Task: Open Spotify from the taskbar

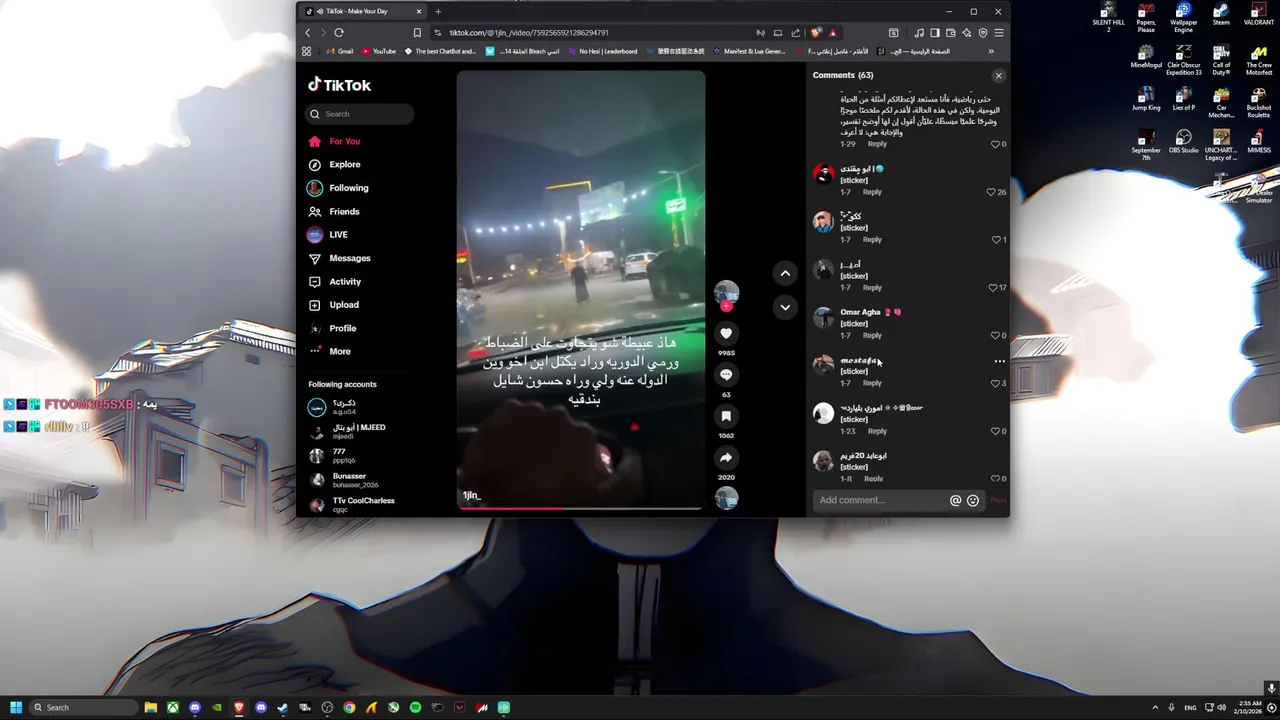Action: [415, 707]
